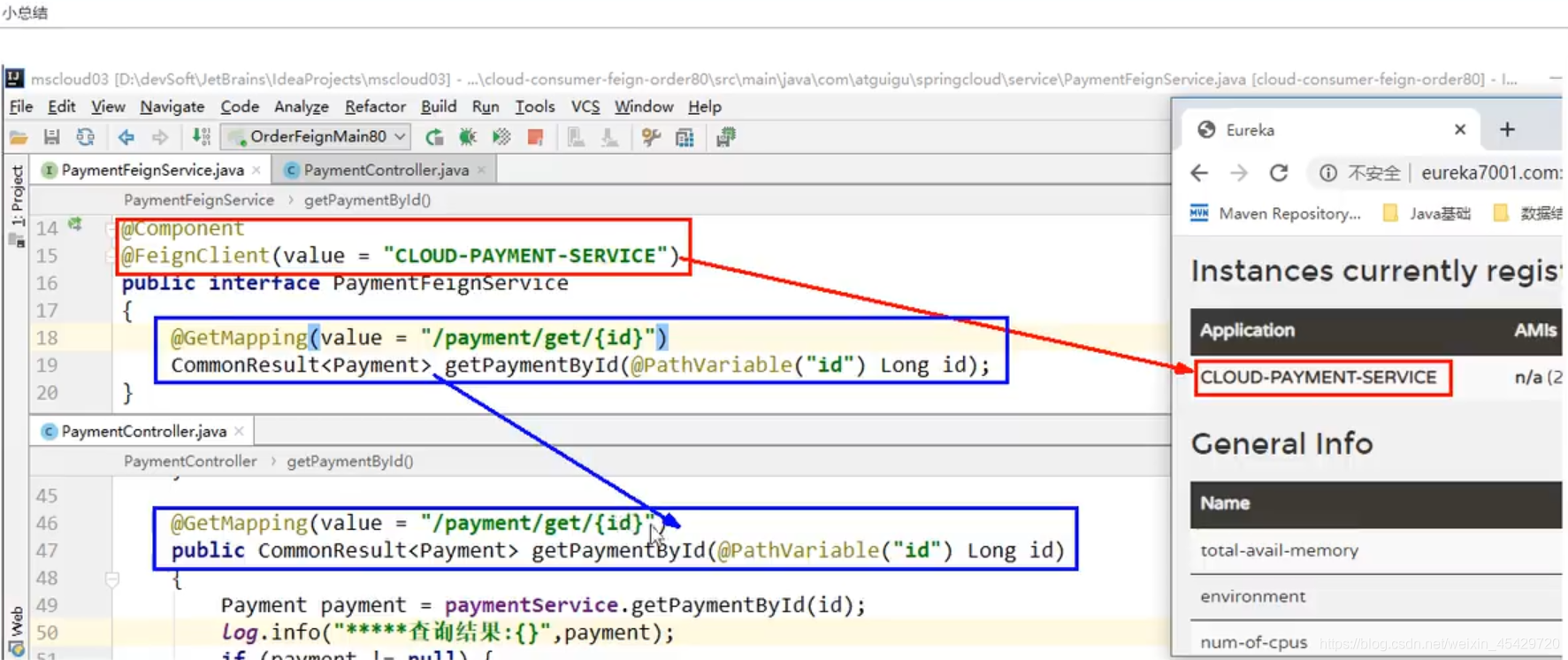The image size is (1568, 660).
Task: Click the total-avail-memory row in General Info
Action: (x=1376, y=550)
